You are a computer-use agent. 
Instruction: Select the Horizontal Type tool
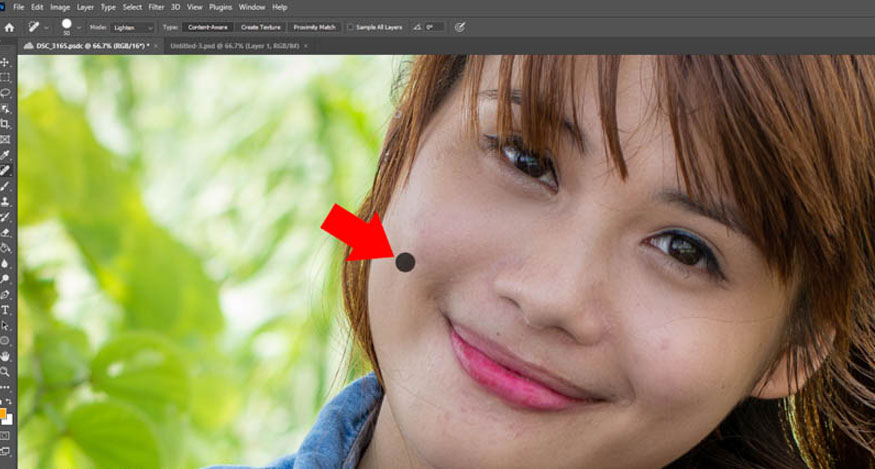(5, 310)
